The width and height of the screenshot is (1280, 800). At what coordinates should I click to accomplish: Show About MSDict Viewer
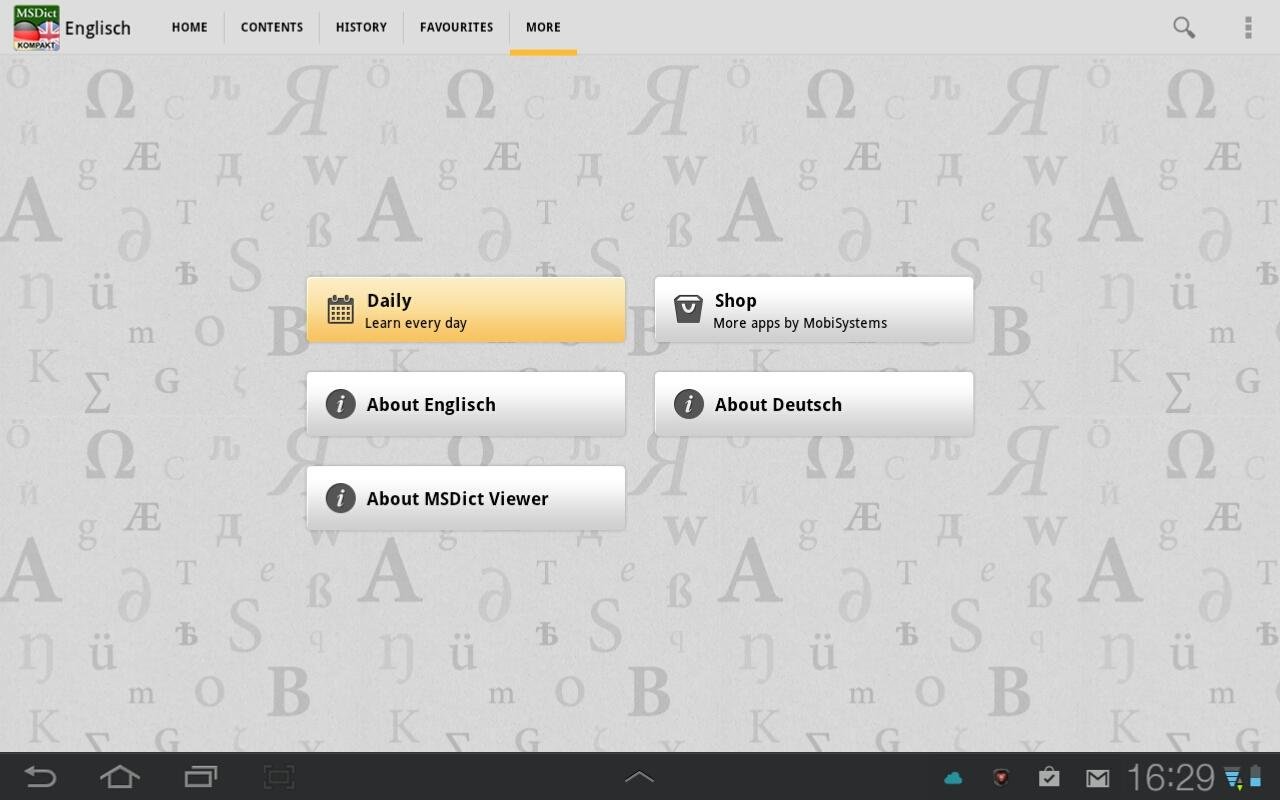[x=466, y=498]
